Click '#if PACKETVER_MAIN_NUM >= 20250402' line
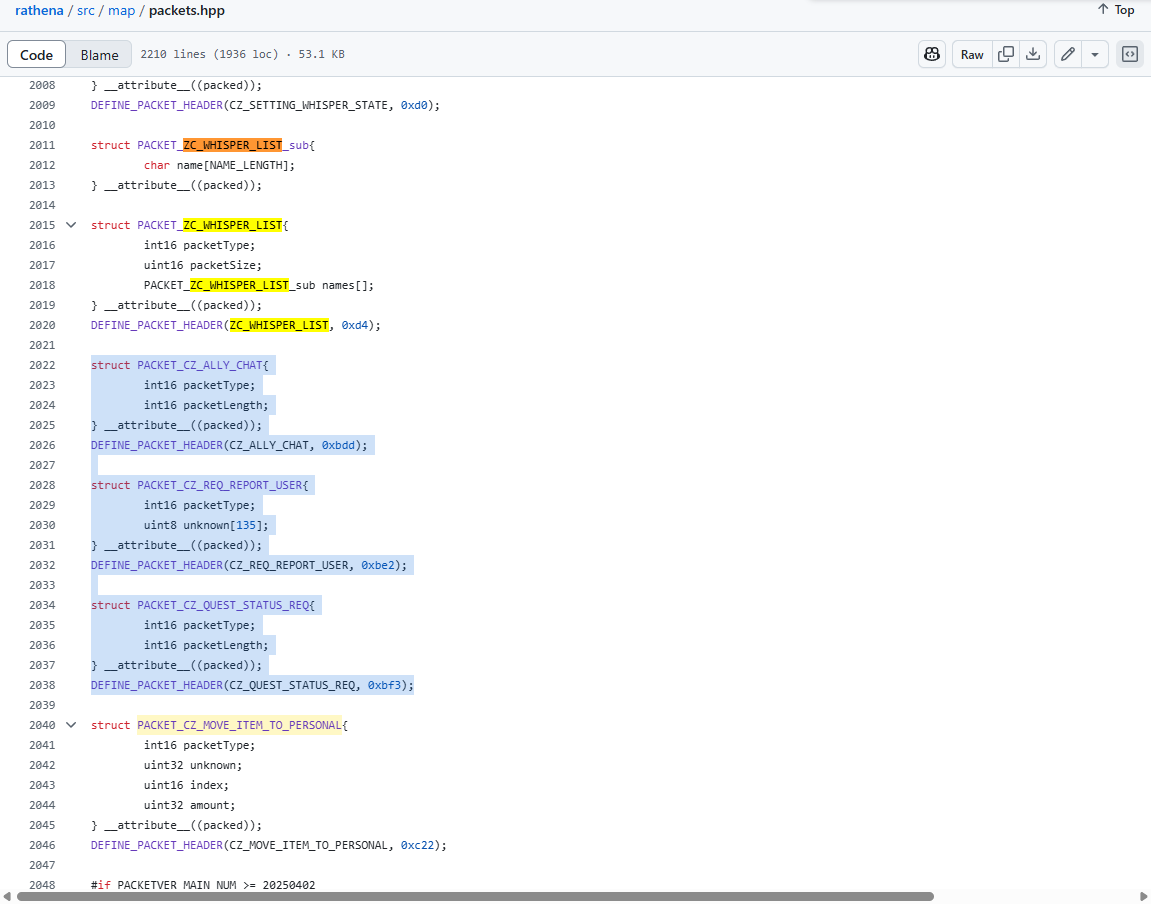Viewport: 1151px width, 904px height. point(203,885)
